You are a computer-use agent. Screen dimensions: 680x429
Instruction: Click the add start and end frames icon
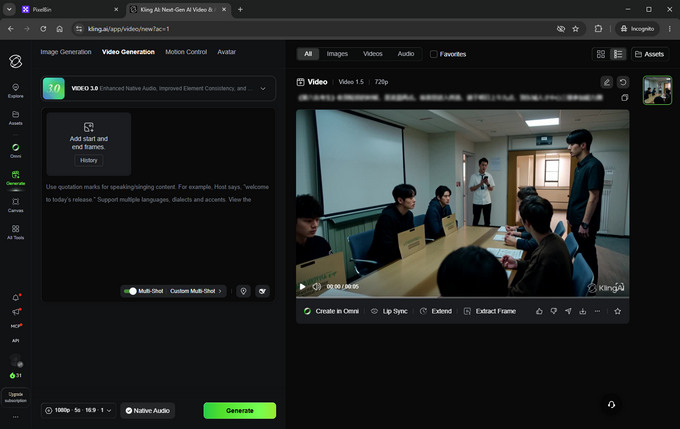coord(88,127)
